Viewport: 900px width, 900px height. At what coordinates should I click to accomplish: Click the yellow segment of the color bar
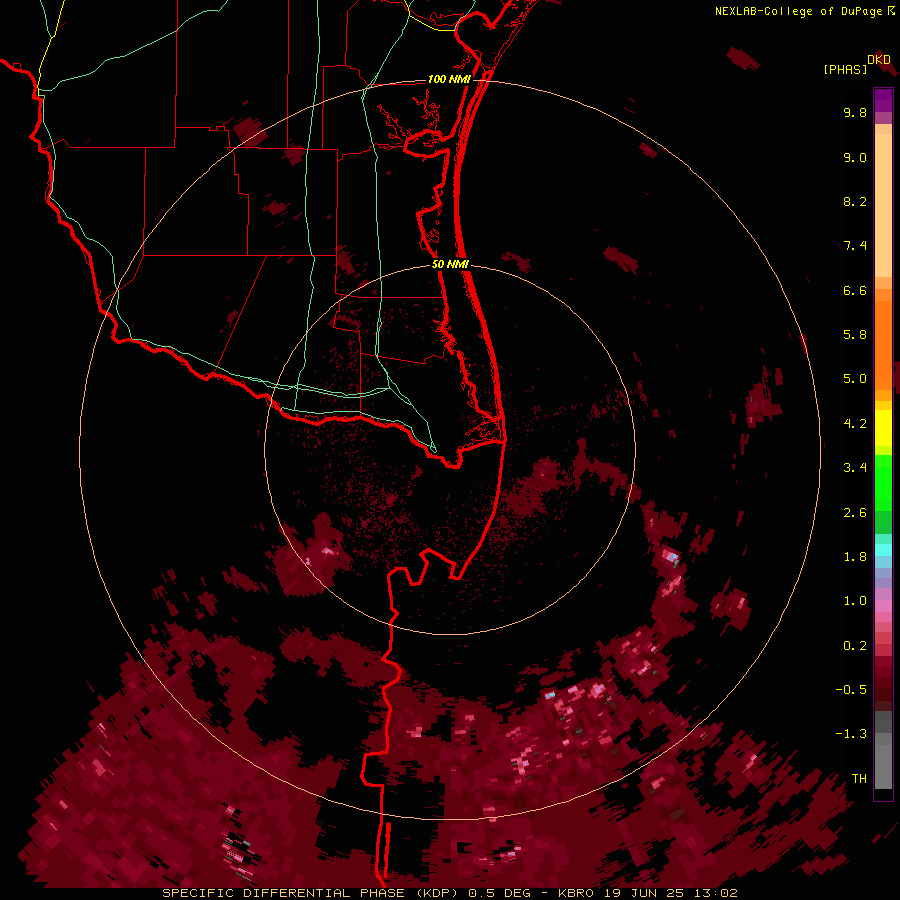(883, 428)
